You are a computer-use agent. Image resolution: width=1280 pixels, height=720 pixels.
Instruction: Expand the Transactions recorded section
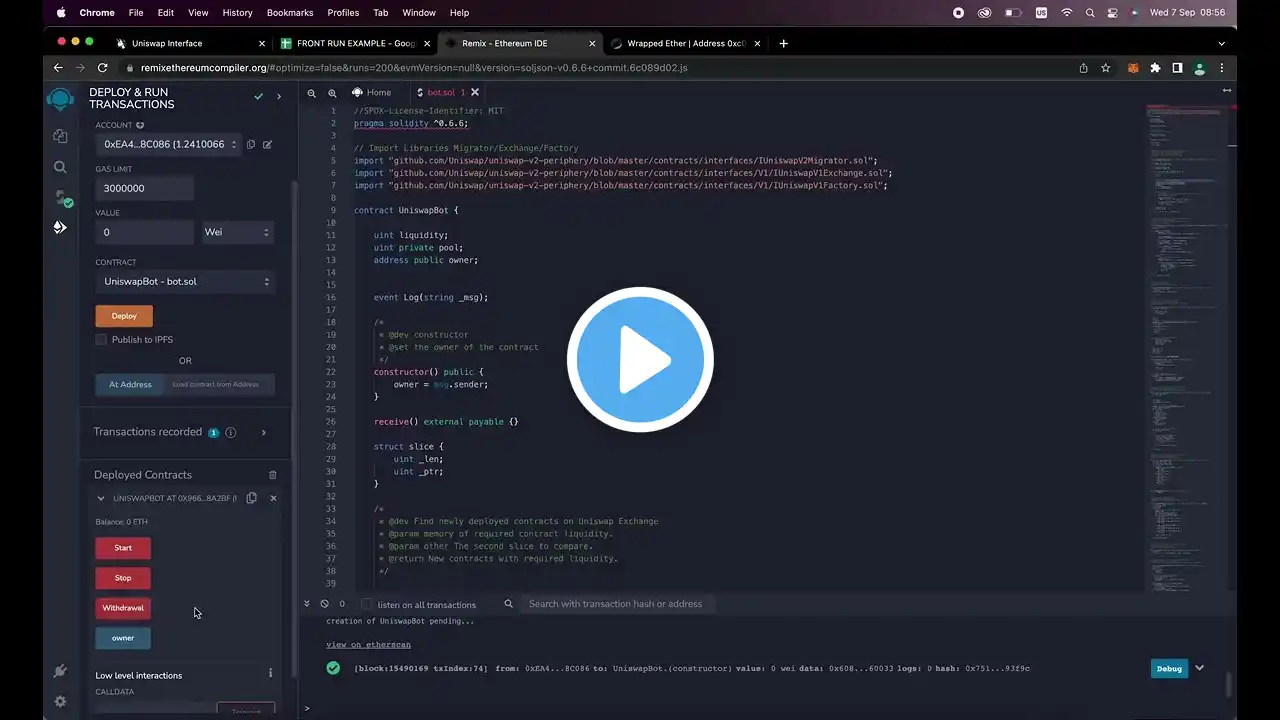tap(264, 432)
